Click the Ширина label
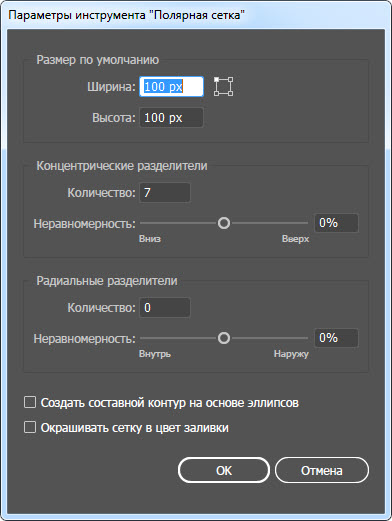This screenshot has width=392, height=521. 111,87
